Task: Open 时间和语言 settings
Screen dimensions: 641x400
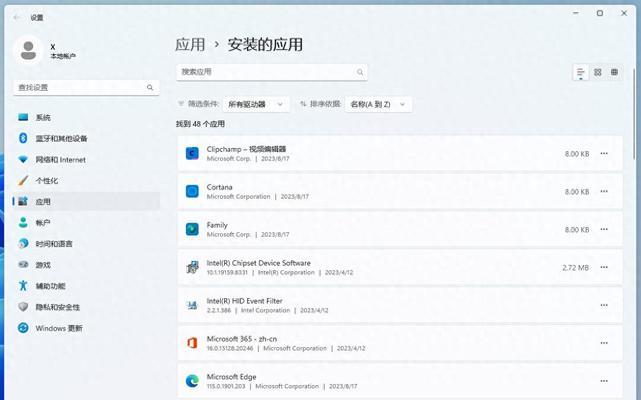Action: (x=86, y=244)
